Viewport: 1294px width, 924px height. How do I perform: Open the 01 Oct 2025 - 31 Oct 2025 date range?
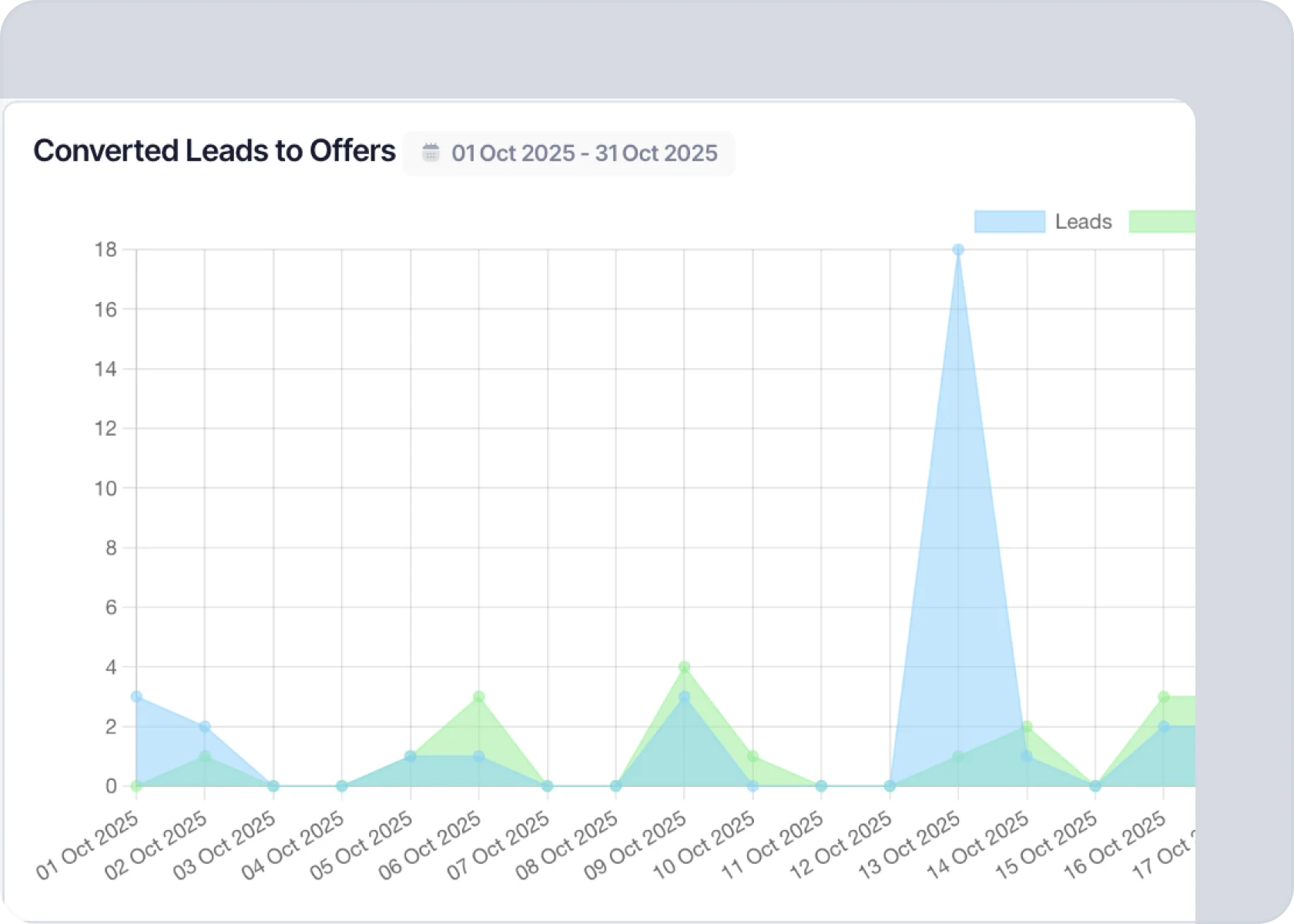569,153
